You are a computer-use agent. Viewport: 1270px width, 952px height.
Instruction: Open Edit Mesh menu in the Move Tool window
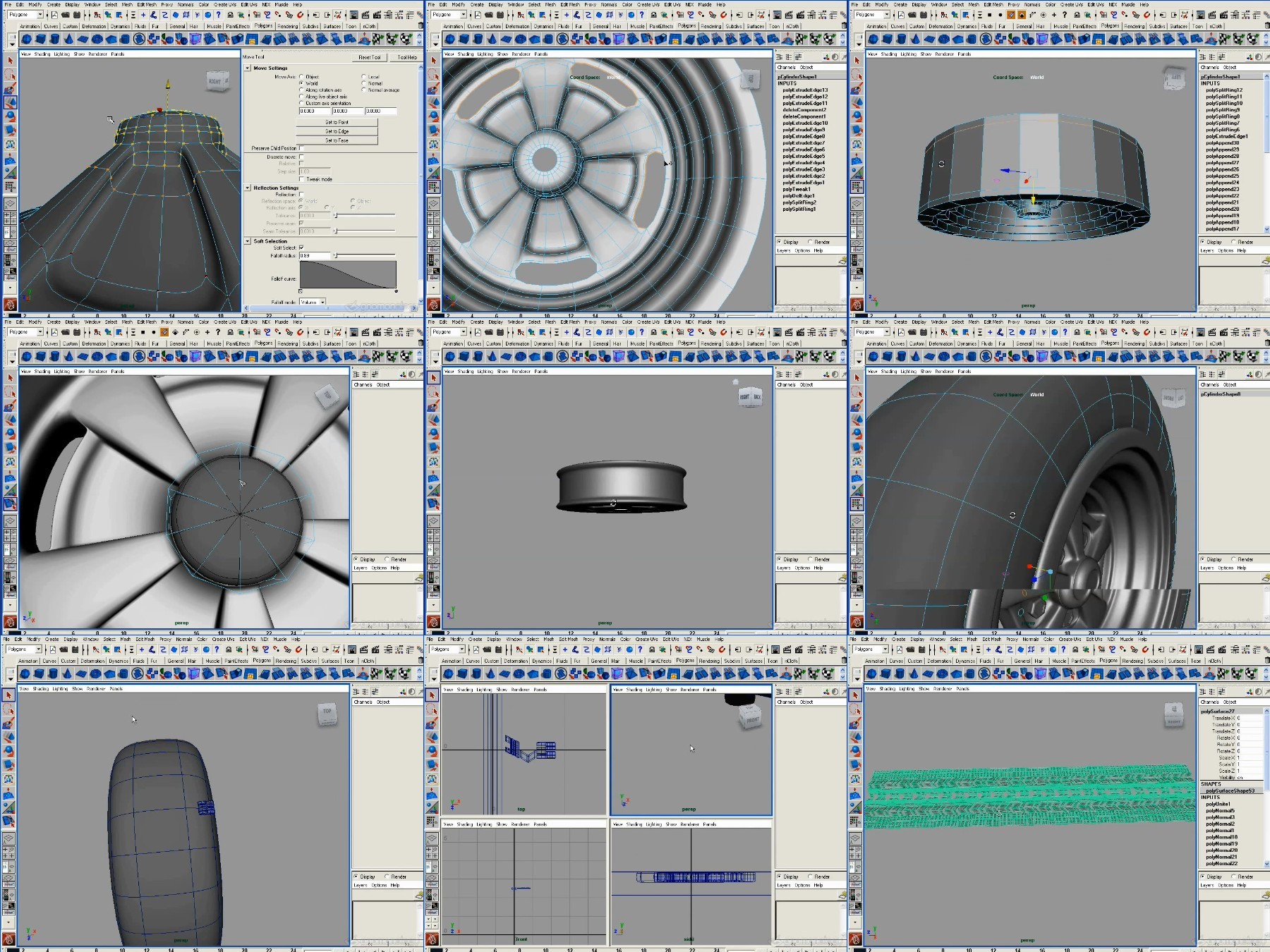click(x=146, y=4)
